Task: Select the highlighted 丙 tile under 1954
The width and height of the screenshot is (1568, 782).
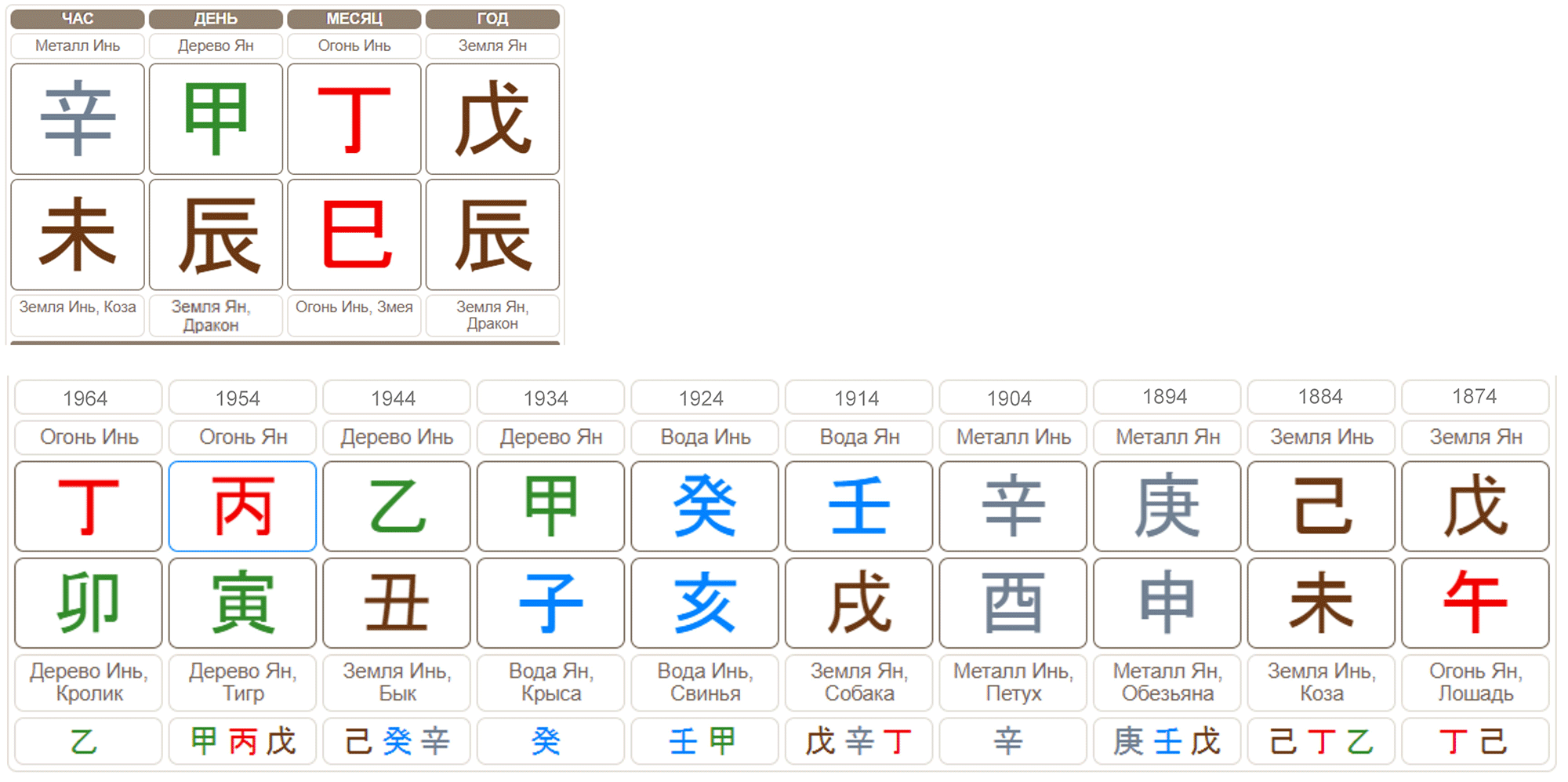Action: 242,507
